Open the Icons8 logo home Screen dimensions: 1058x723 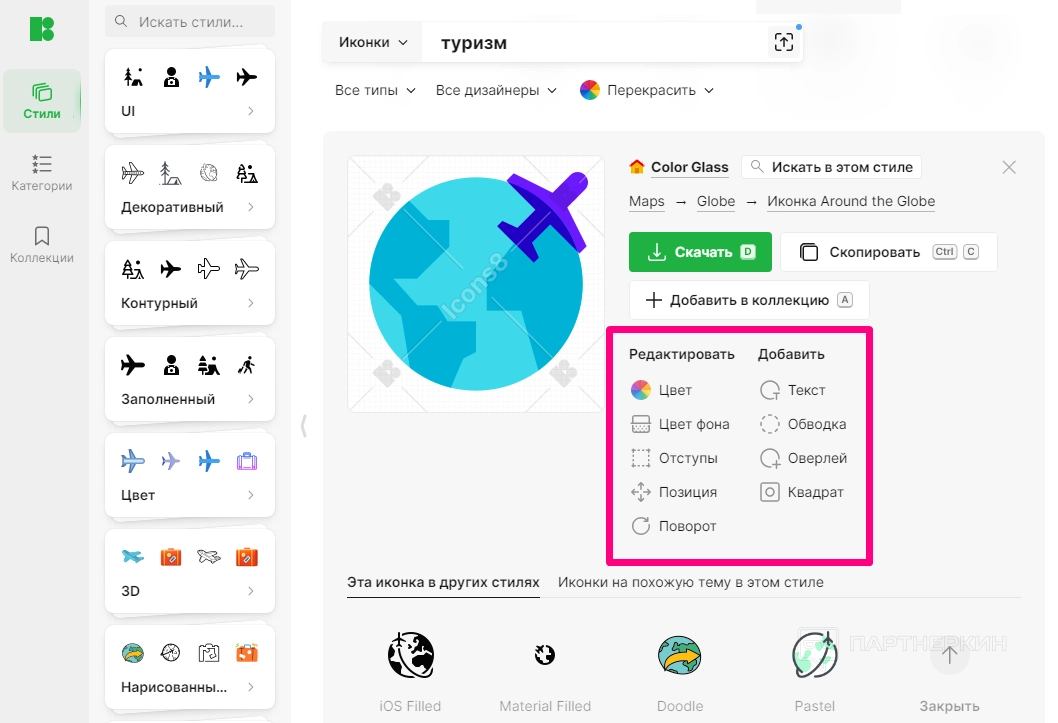(42, 29)
